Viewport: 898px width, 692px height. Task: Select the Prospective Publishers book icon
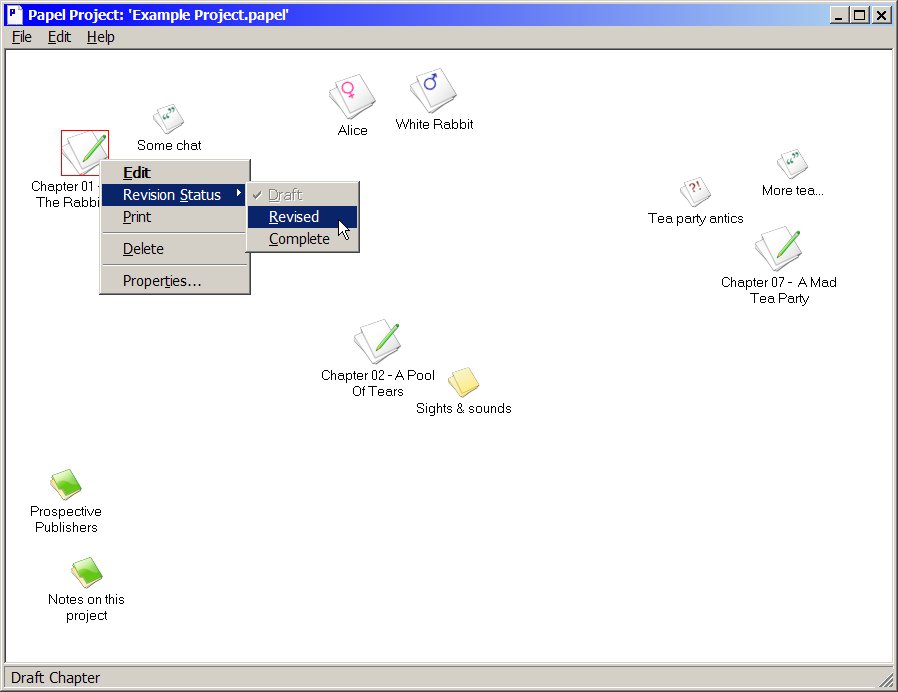pos(66,485)
